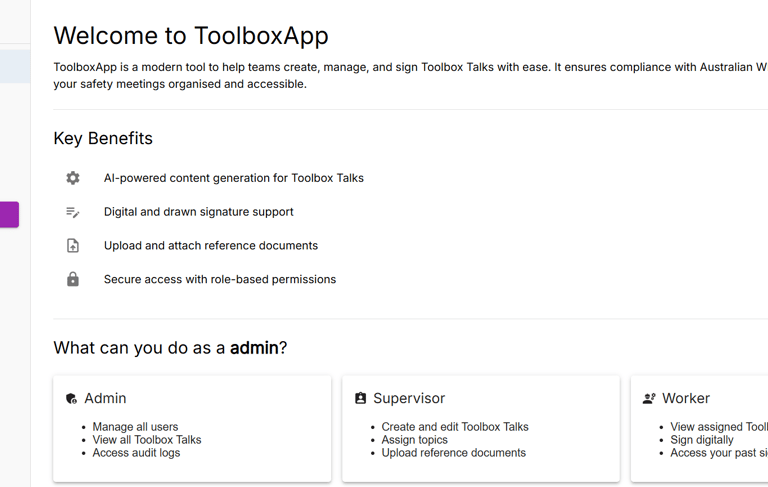Open the Supervisor role card

481,429
